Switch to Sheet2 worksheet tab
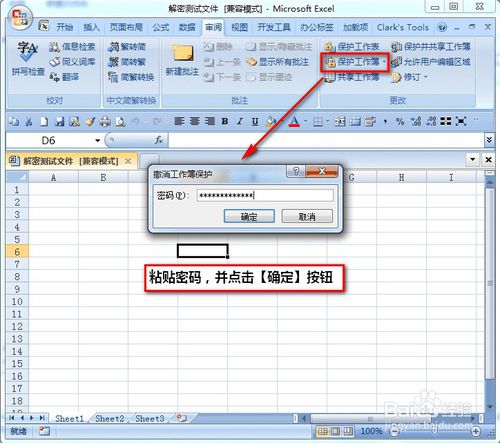 [110, 418]
